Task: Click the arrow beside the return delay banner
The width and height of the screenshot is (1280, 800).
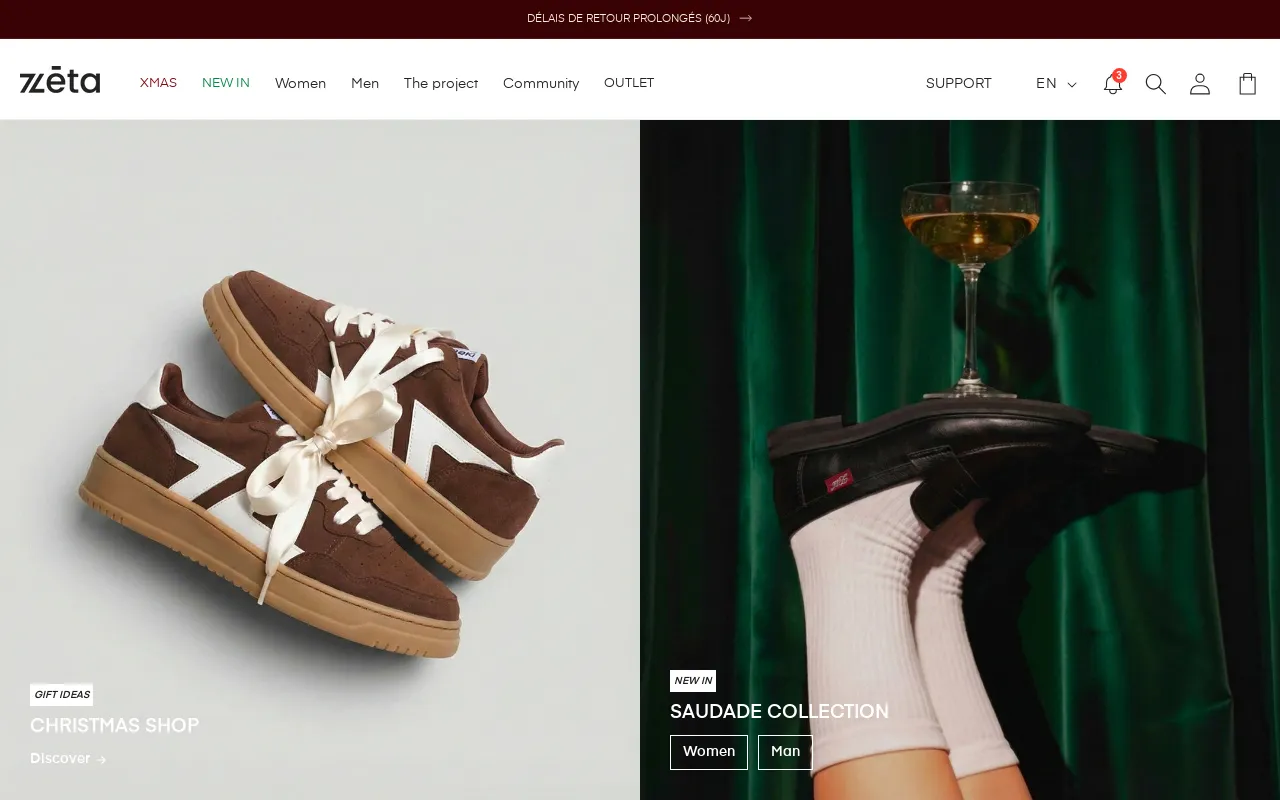Action: point(745,18)
